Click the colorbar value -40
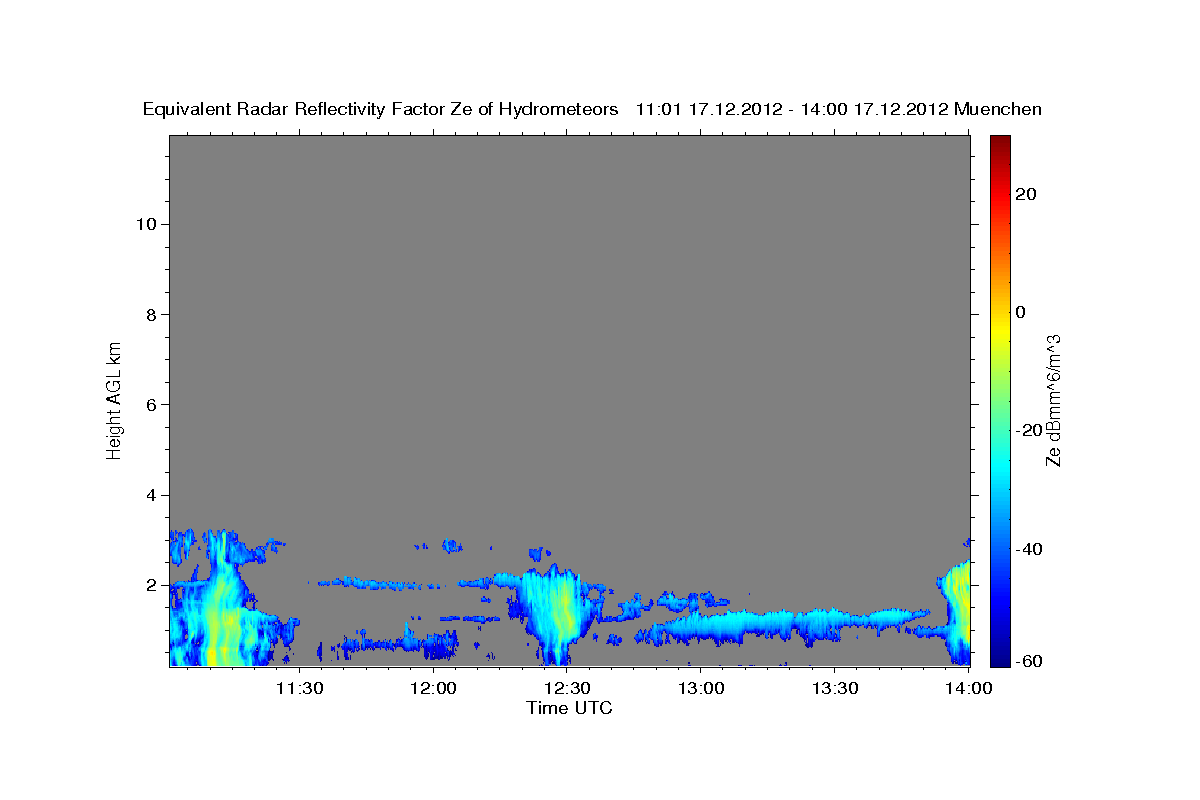 [x=1028, y=549]
